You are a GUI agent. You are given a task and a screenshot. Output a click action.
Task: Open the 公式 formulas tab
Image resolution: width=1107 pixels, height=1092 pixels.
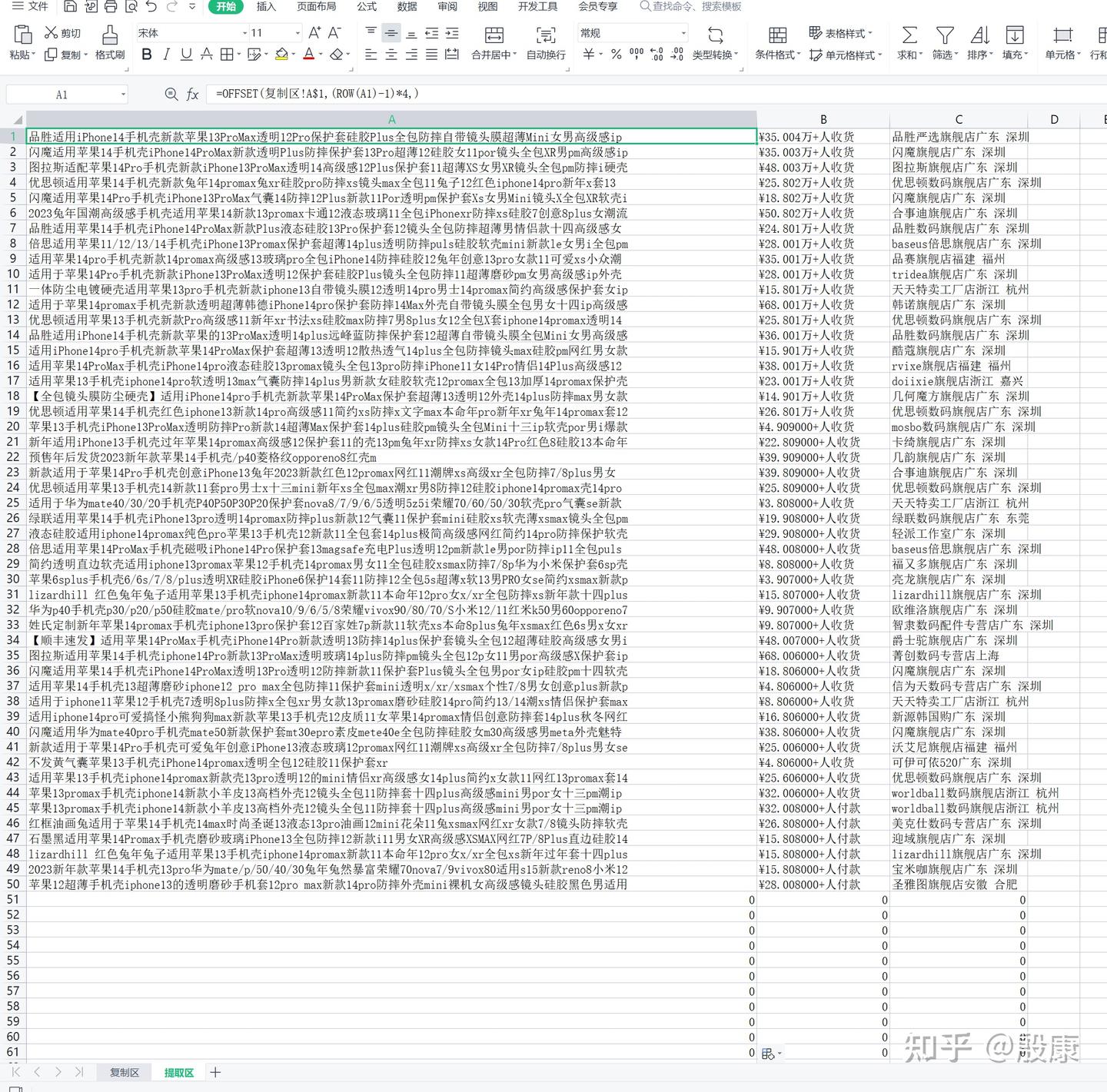(x=367, y=6)
